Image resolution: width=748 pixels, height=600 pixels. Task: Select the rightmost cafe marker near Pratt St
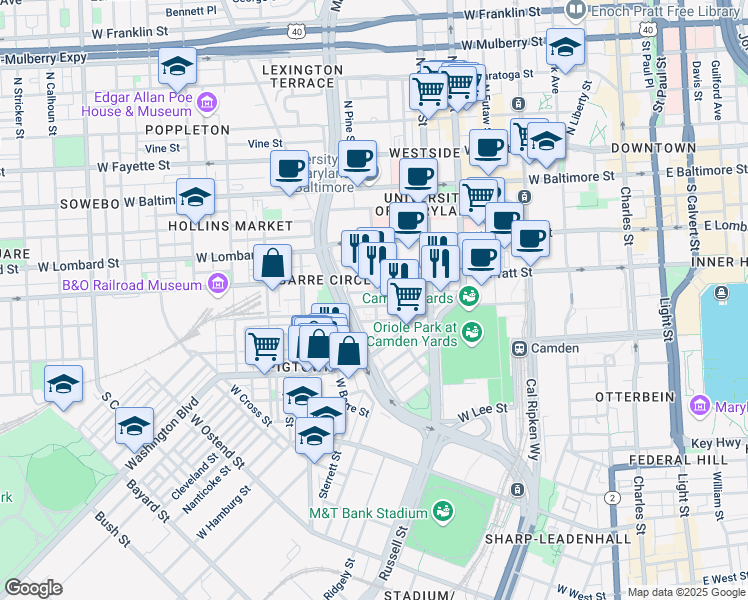pyautogui.click(x=530, y=242)
